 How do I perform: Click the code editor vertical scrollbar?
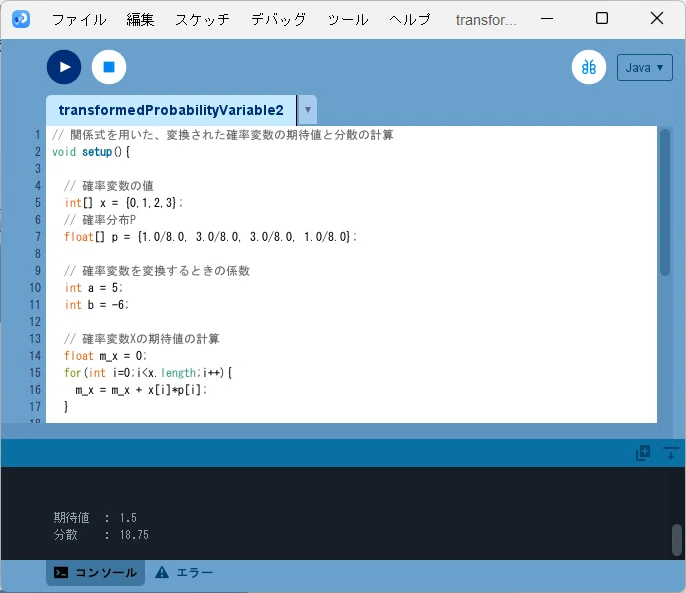coord(665,202)
